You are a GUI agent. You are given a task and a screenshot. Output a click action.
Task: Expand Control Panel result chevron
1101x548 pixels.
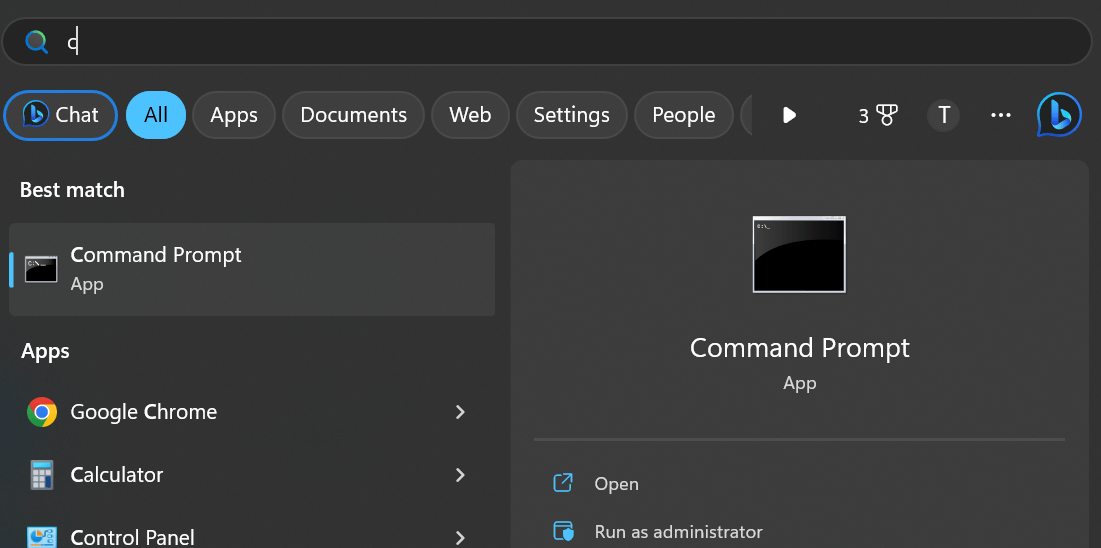click(x=460, y=538)
